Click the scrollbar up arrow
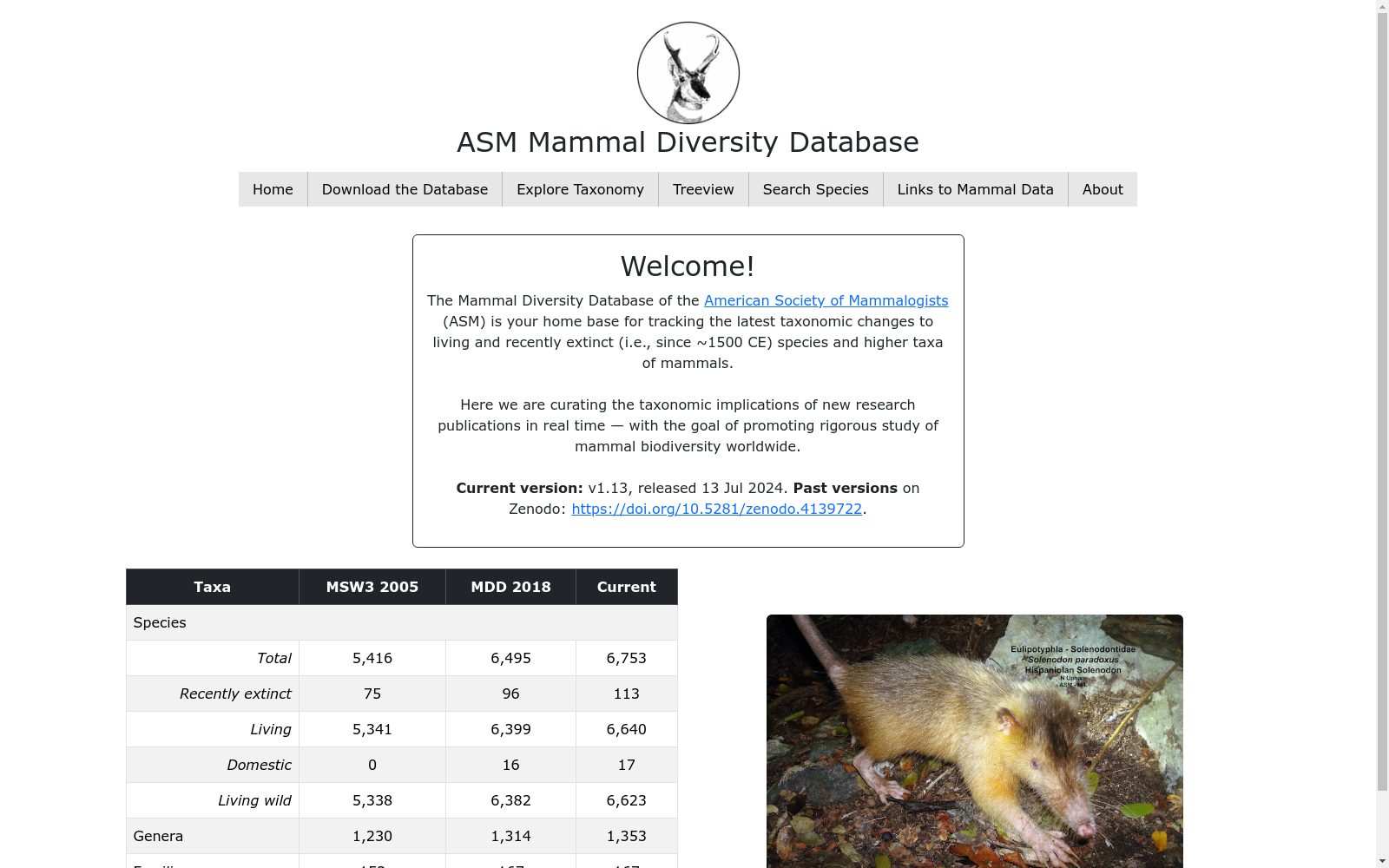The width and height of the screenshot is (1389, 868). point(1382,6)
